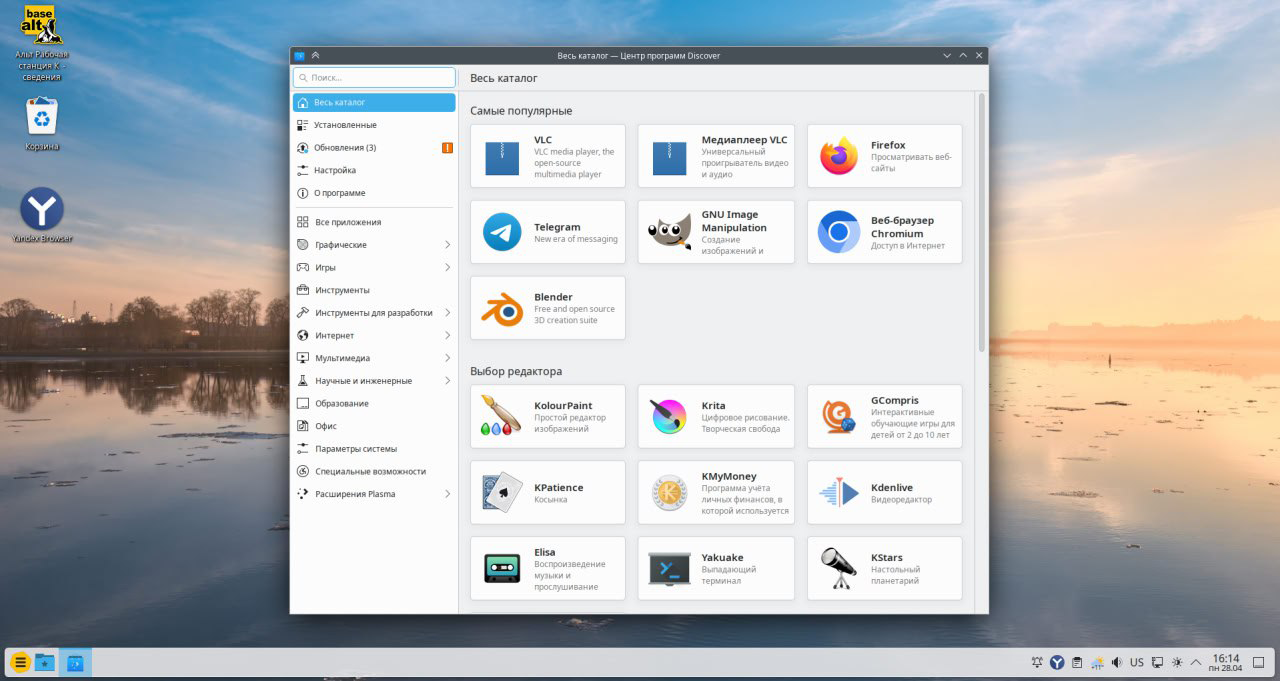This screenshot has height=681, width=1280.
Task: Expand Инструменты для разработки chevron
Action: click(x=447, y=313)
